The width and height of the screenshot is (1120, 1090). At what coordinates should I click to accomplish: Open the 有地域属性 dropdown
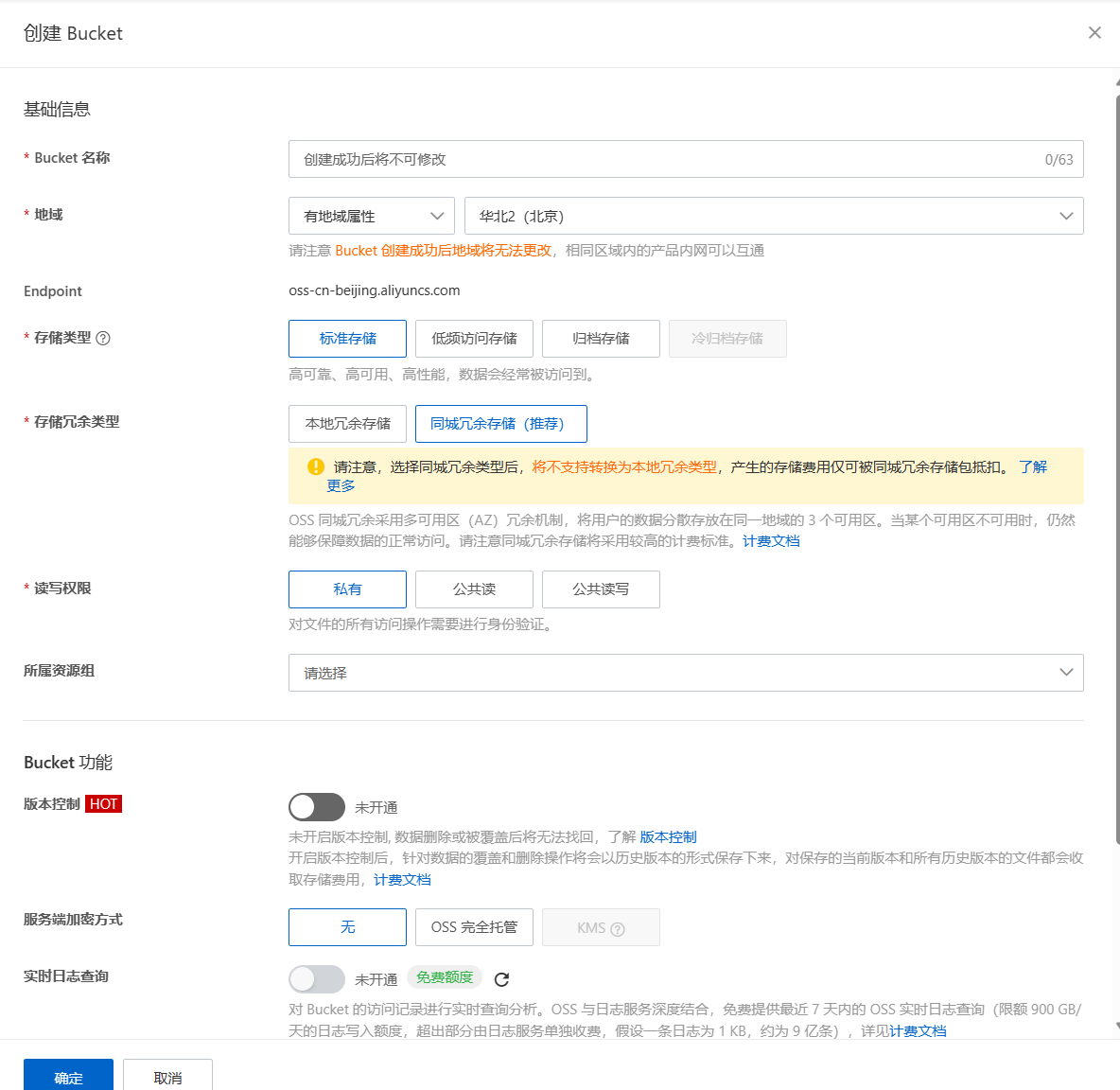(x=372, y=216)
